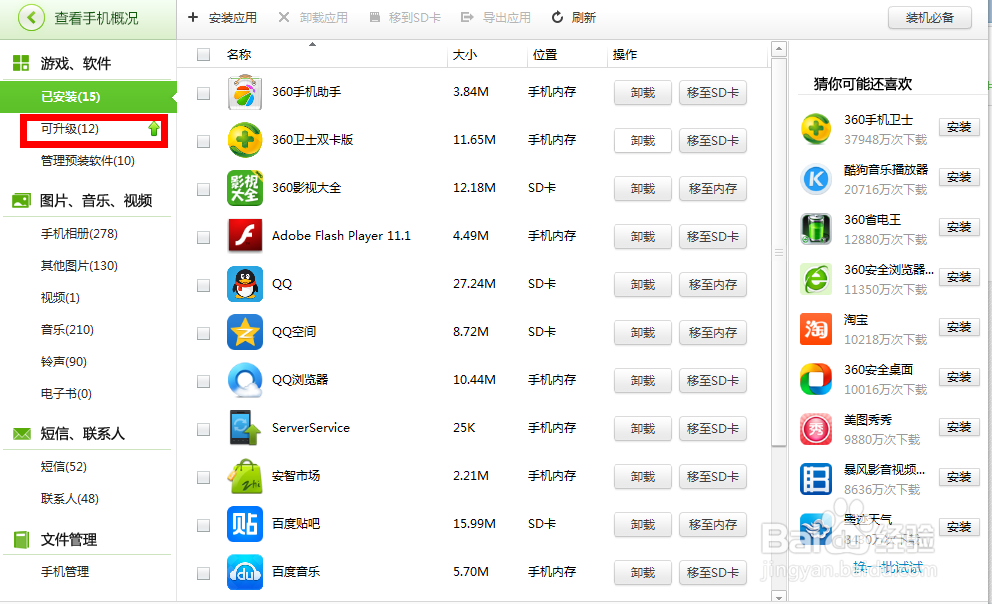Tick the select-all checkbox in header
This screenshot has height=604, width=992.
click(x=203, y=54)
